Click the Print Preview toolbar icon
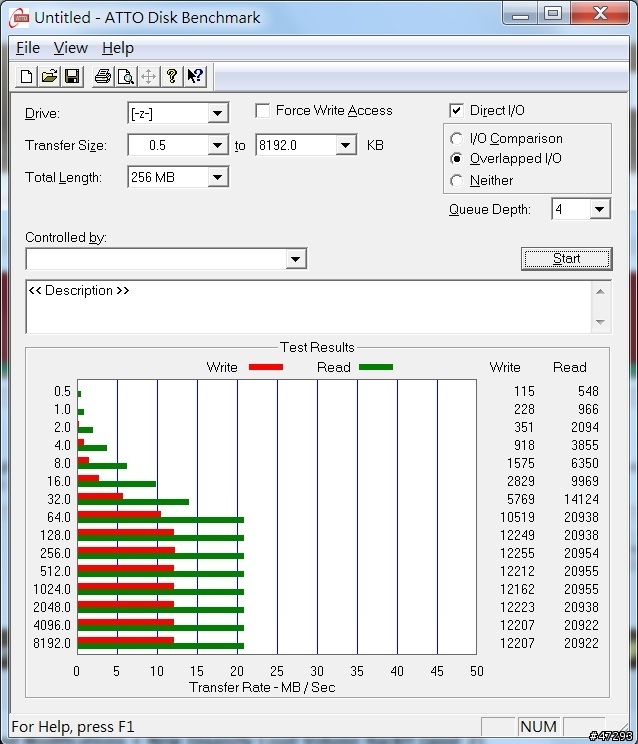Image resolution: width=638 pixels, height=744 pixels. pyautogui.click(x=126, y=76)
